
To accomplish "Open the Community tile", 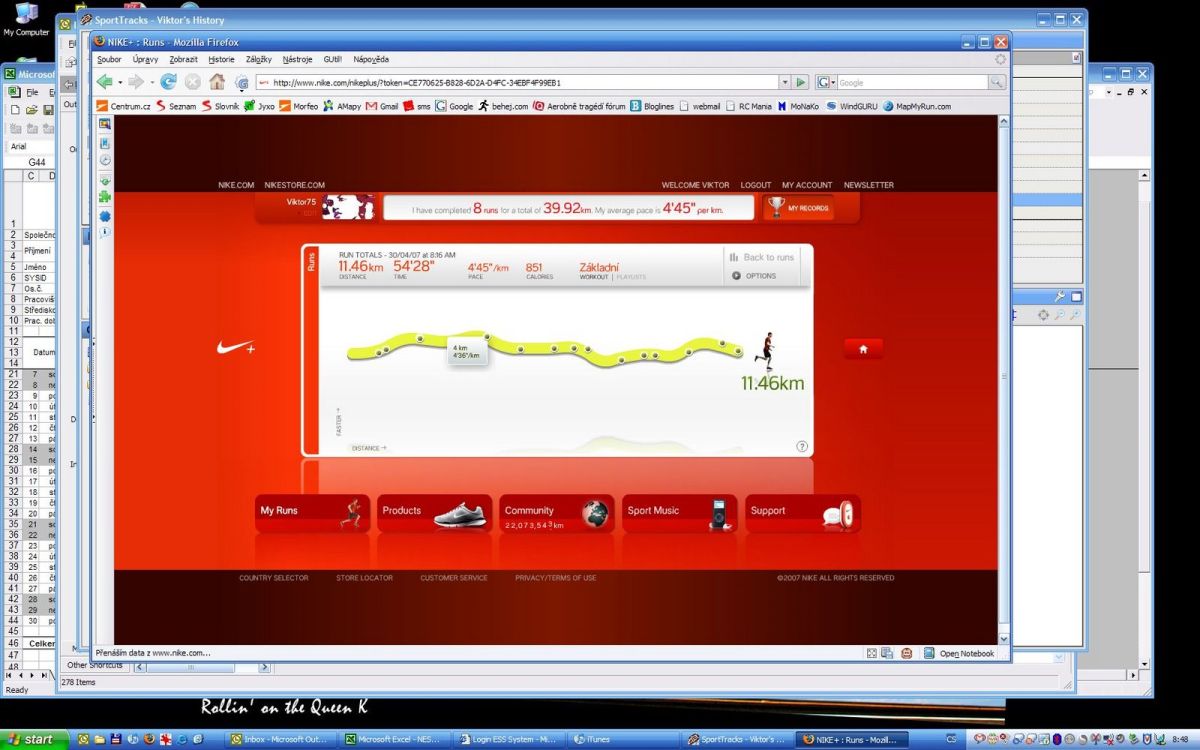I will point(557,513).
